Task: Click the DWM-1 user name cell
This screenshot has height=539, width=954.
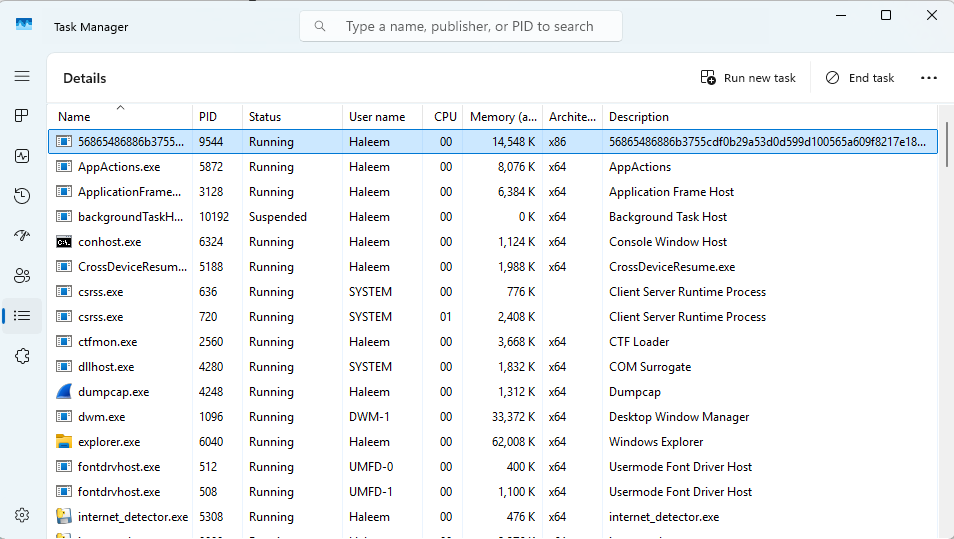Action: 369,417
